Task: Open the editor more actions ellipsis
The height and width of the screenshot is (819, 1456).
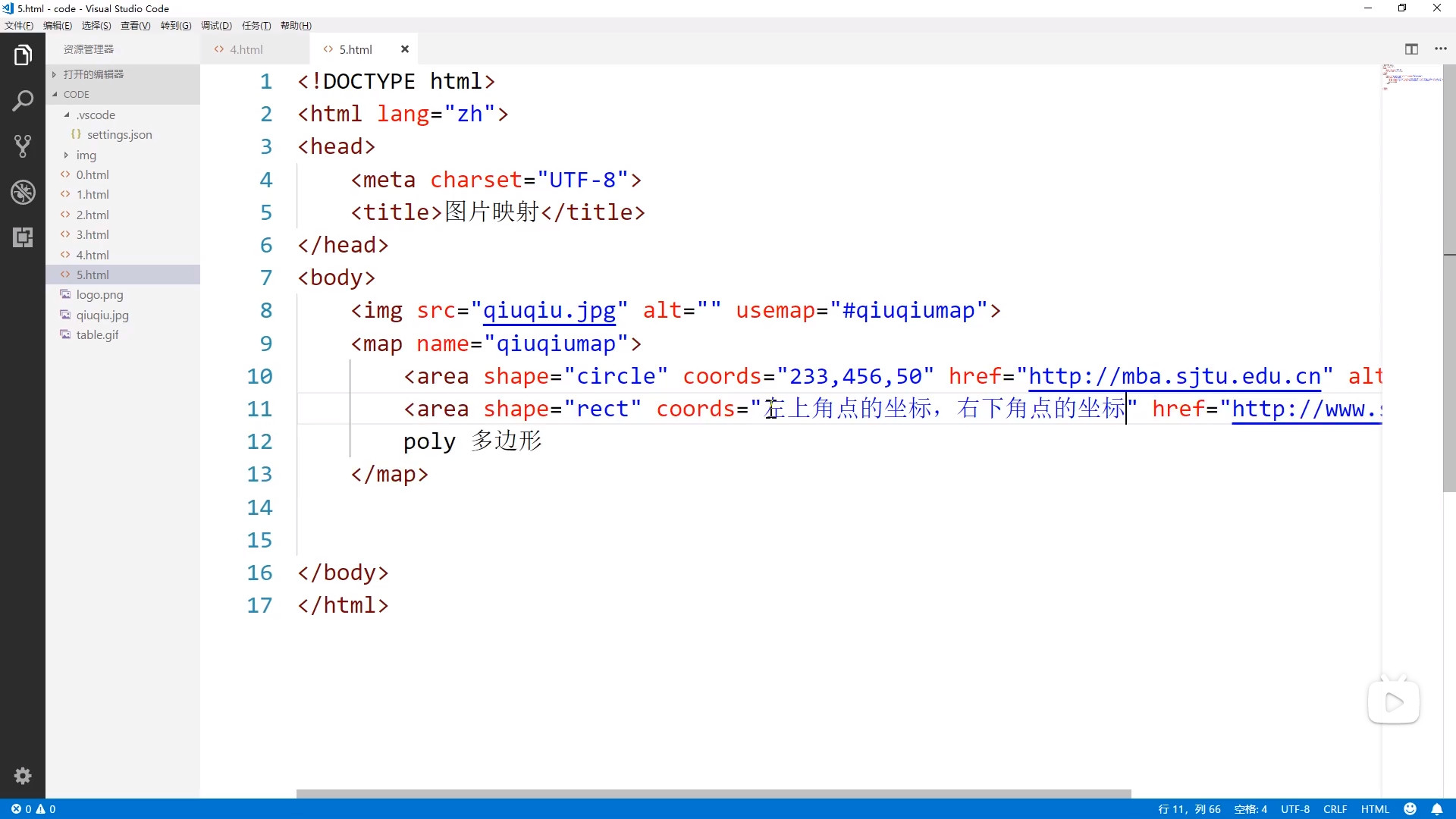Action: click(1441, 49)
